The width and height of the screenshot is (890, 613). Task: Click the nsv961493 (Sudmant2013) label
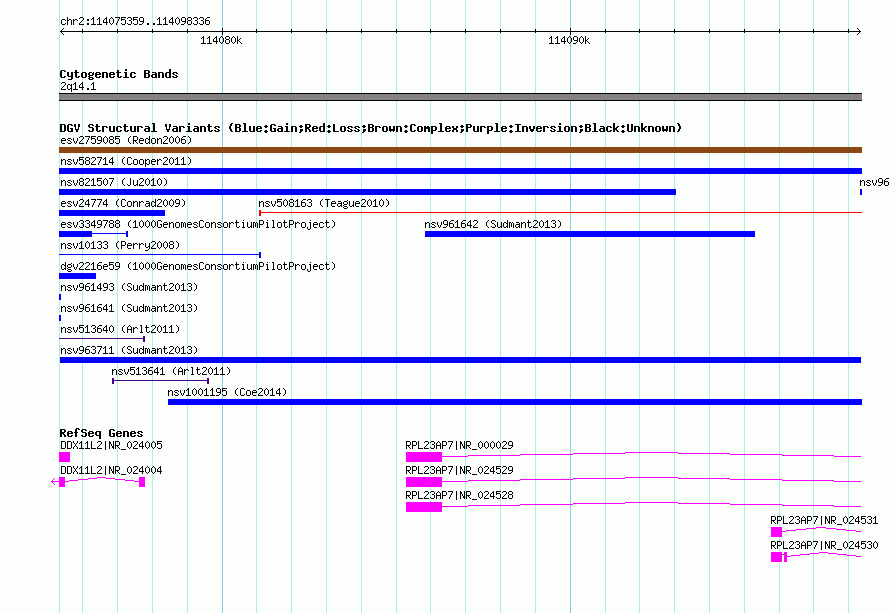[x=129, y=287]
